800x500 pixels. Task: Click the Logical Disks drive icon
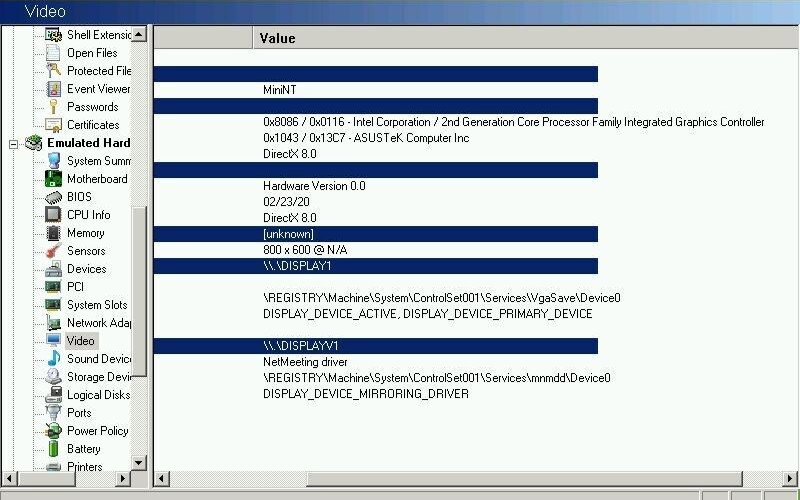click(53, 395)
